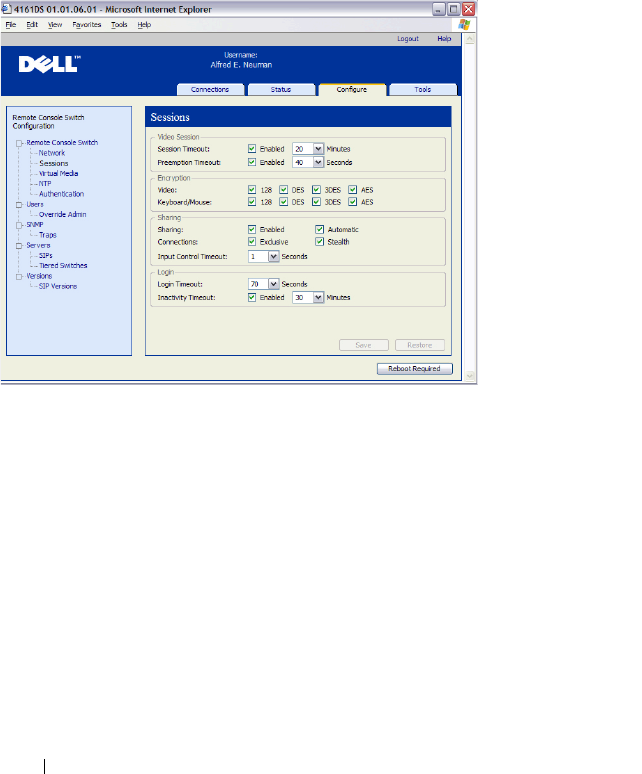Open the File menu

coord(11,25)
